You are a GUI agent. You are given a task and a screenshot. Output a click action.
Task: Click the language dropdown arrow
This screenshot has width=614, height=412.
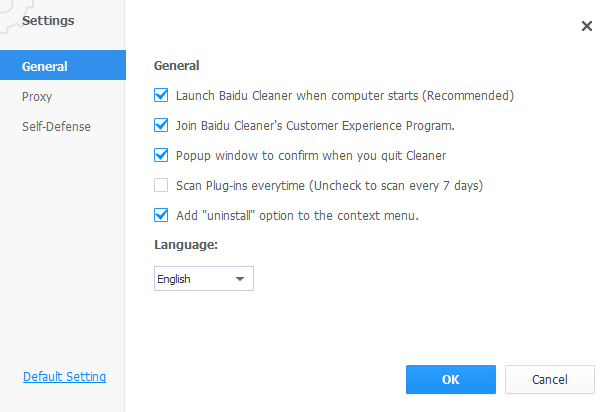point(240,279)
